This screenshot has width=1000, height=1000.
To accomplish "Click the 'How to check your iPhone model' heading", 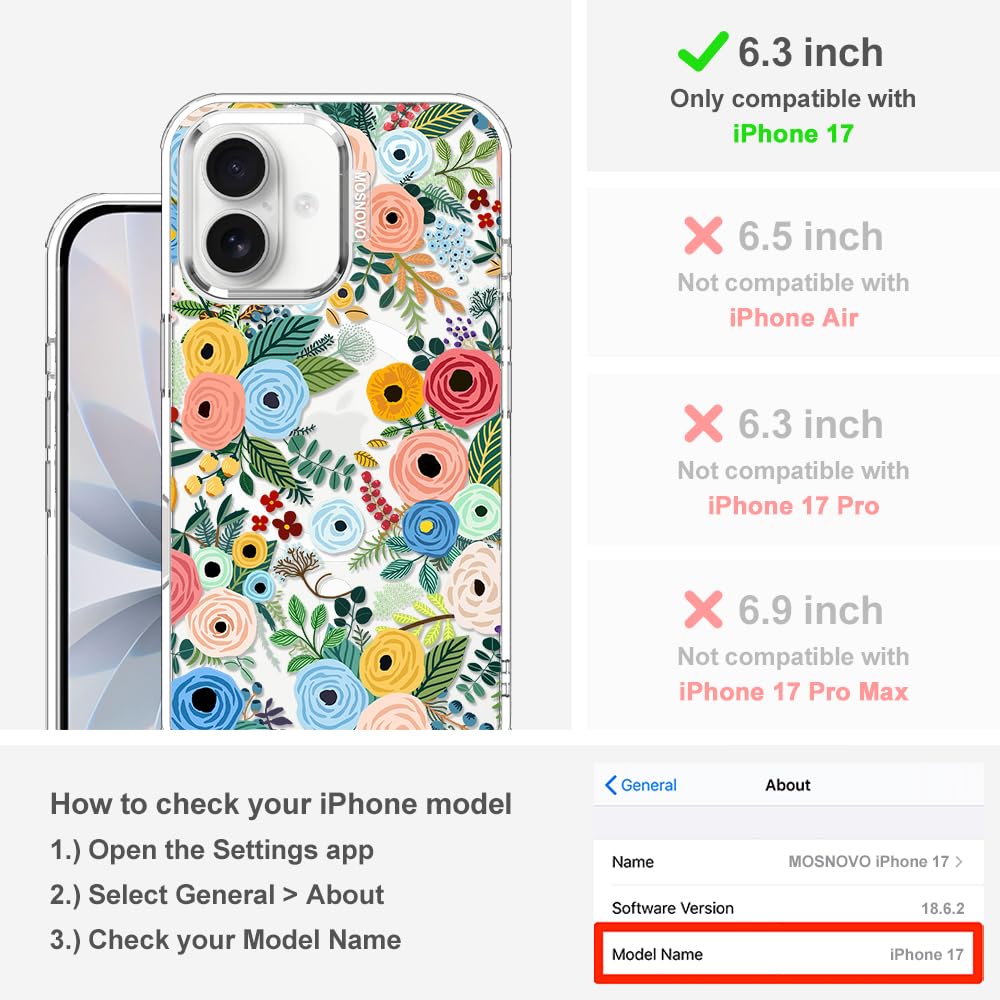I will [x=281, y=804].
